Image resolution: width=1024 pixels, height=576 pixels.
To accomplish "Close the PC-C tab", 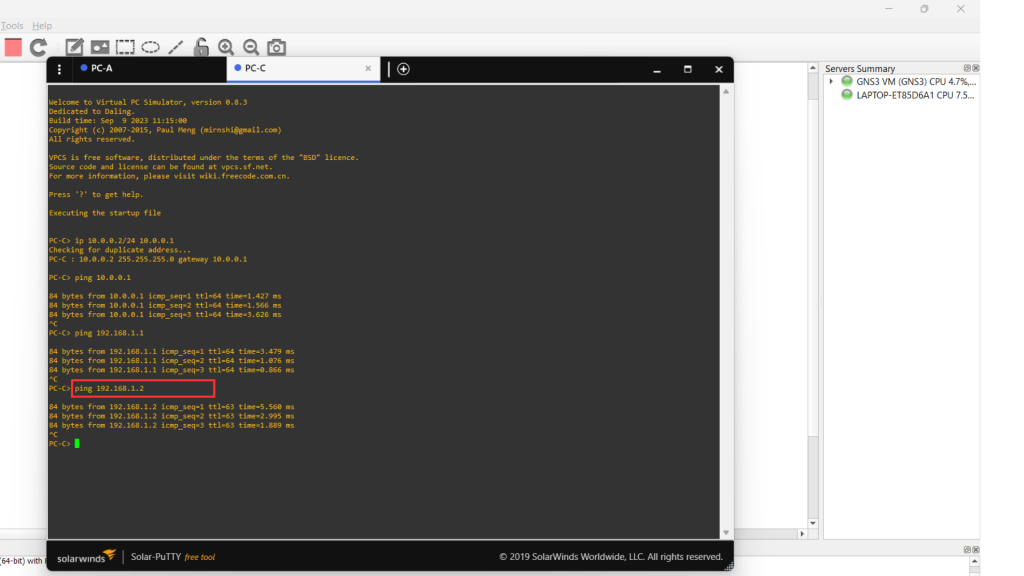I will click(x=368, y=69).
